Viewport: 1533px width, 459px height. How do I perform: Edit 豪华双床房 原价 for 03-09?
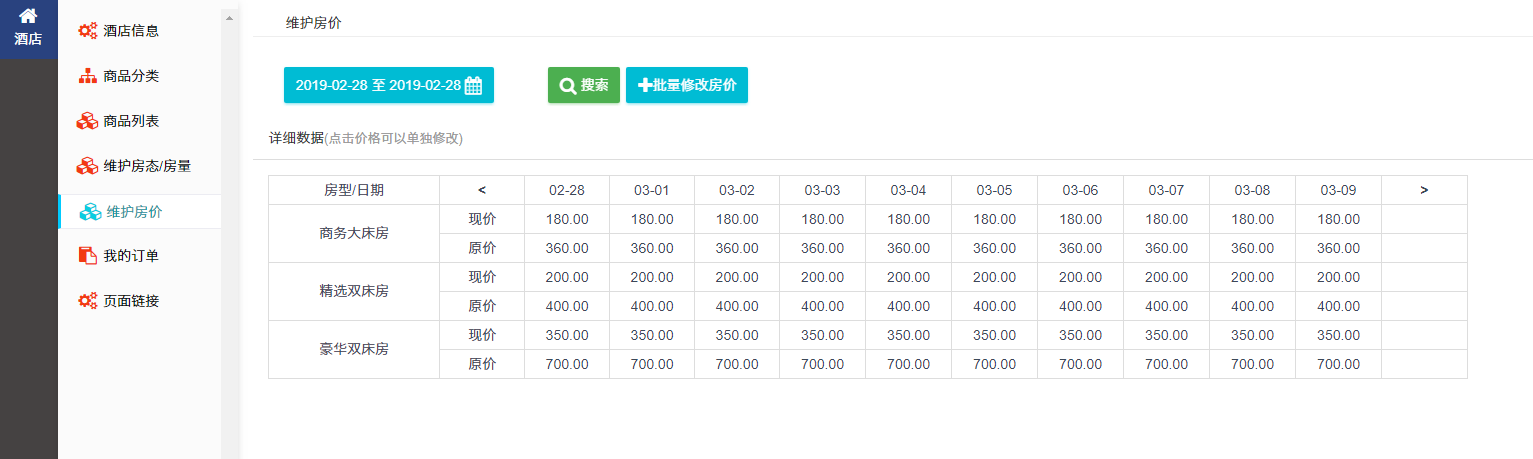[x=1338, y=364]
